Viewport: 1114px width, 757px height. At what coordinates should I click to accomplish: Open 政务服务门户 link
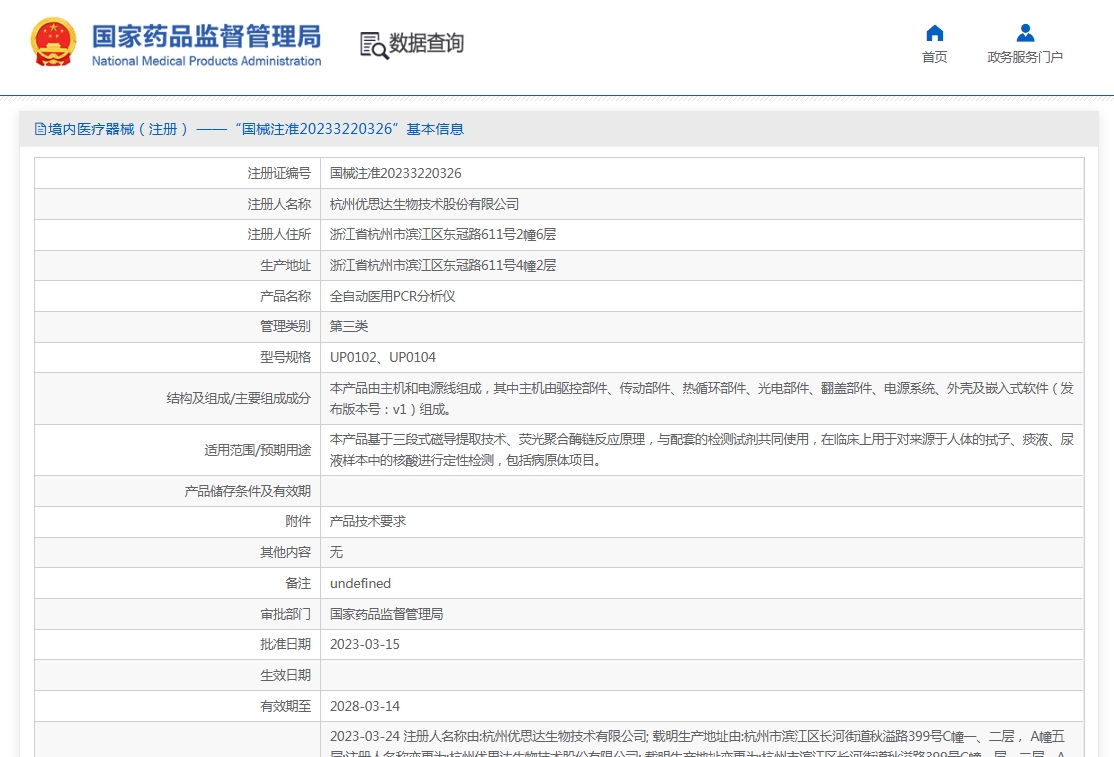click(1025, 57)
